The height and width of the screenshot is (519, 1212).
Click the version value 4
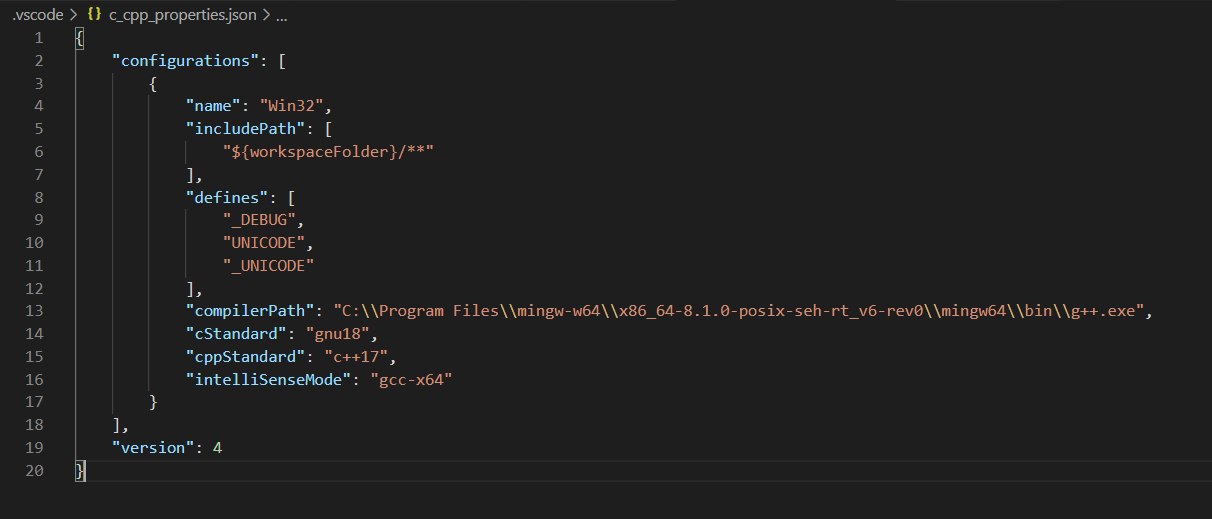(x=217, y=448)
